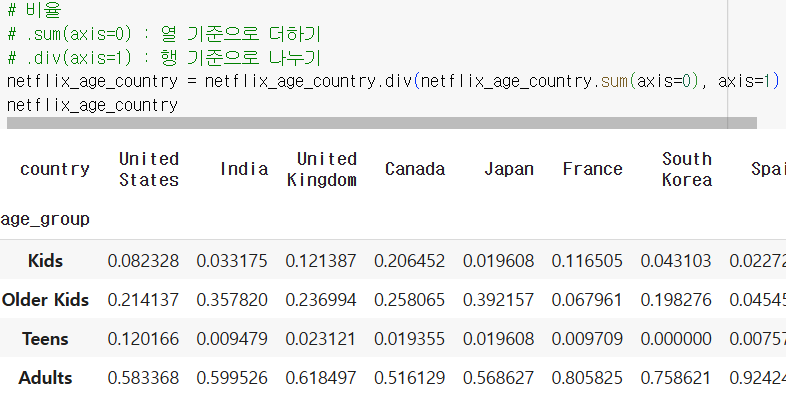Click the comment line '# .div(axis=1)'
The height and width of the screenshot is (402, 786).
(164, 58)
